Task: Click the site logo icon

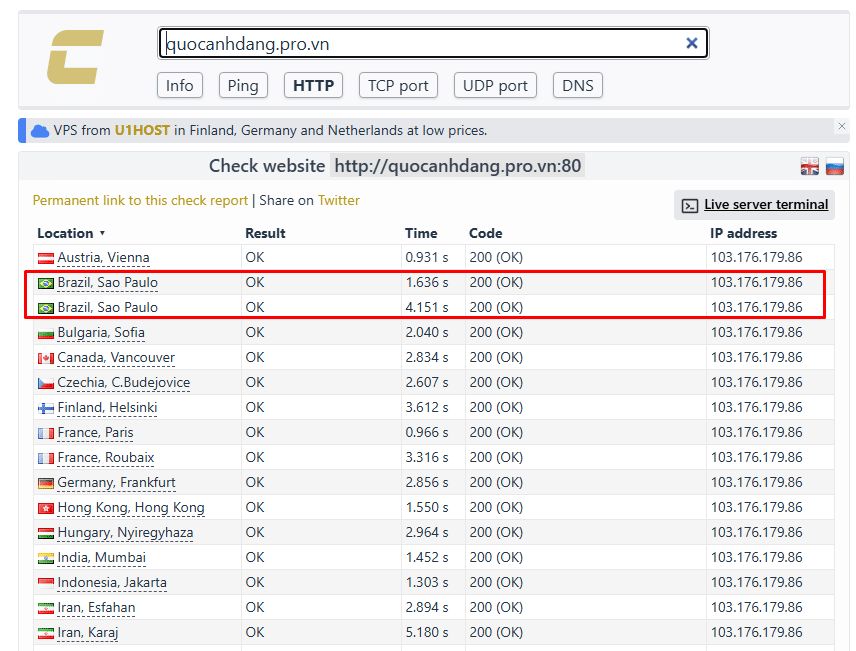Action: point(75,57)
